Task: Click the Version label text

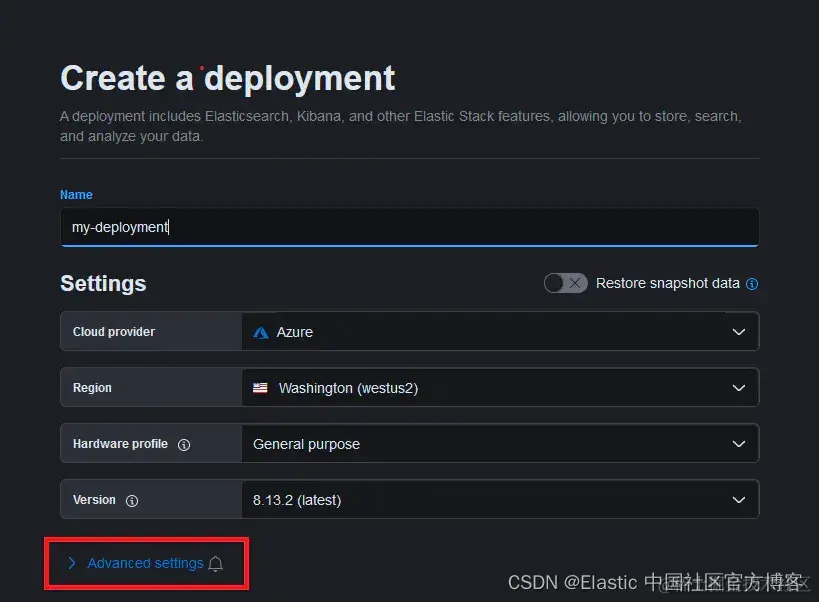Action: (94, 500)
